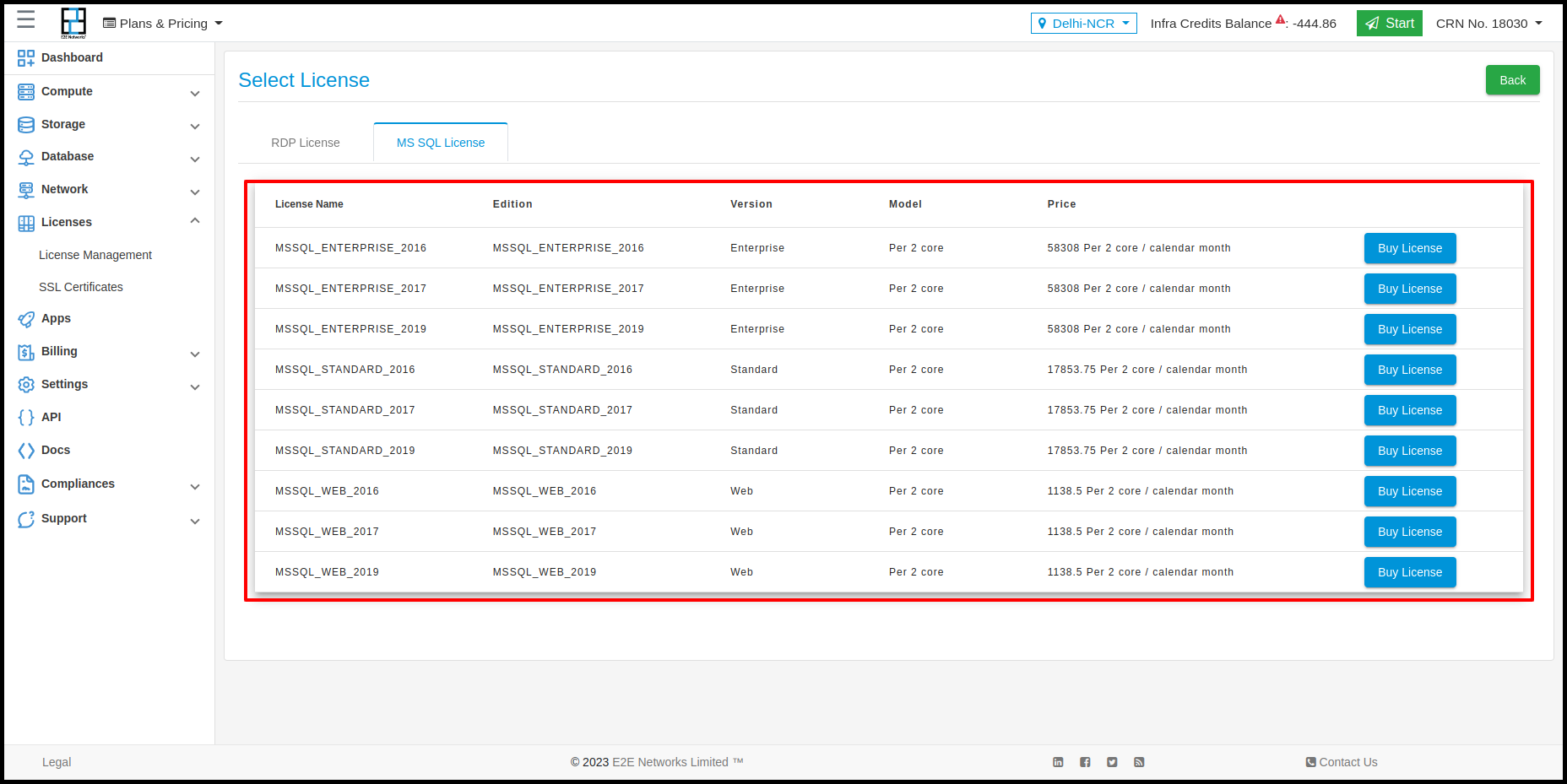Open the Apps menu item
The width and height of the screenshot is (1567, 784).
tap(56, 318)
